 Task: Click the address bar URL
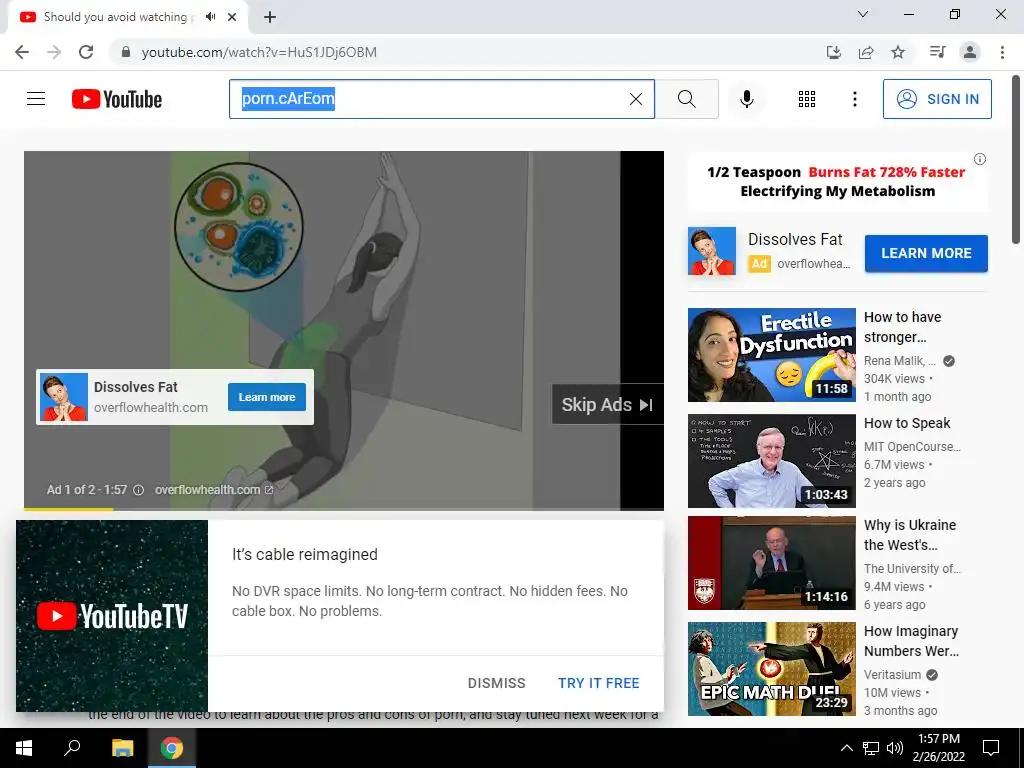[259, 52]
